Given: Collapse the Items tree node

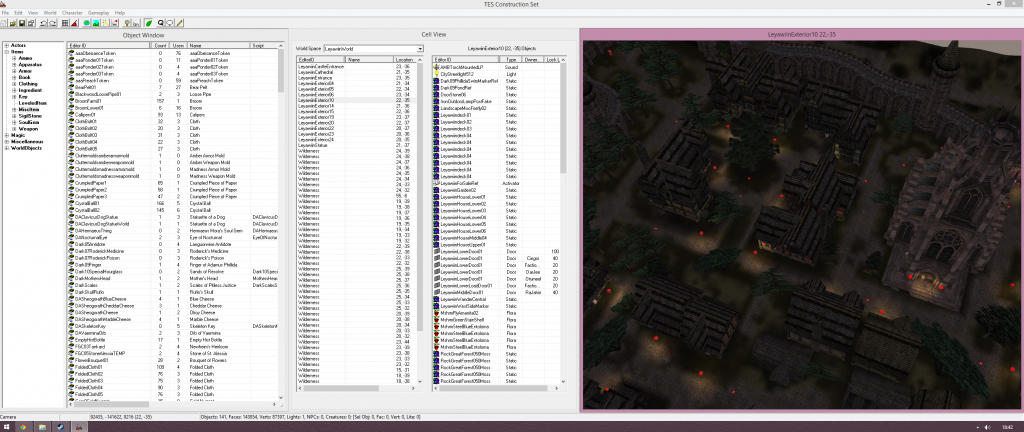Looking at the screenshot, I should click(x=7, y=52).
